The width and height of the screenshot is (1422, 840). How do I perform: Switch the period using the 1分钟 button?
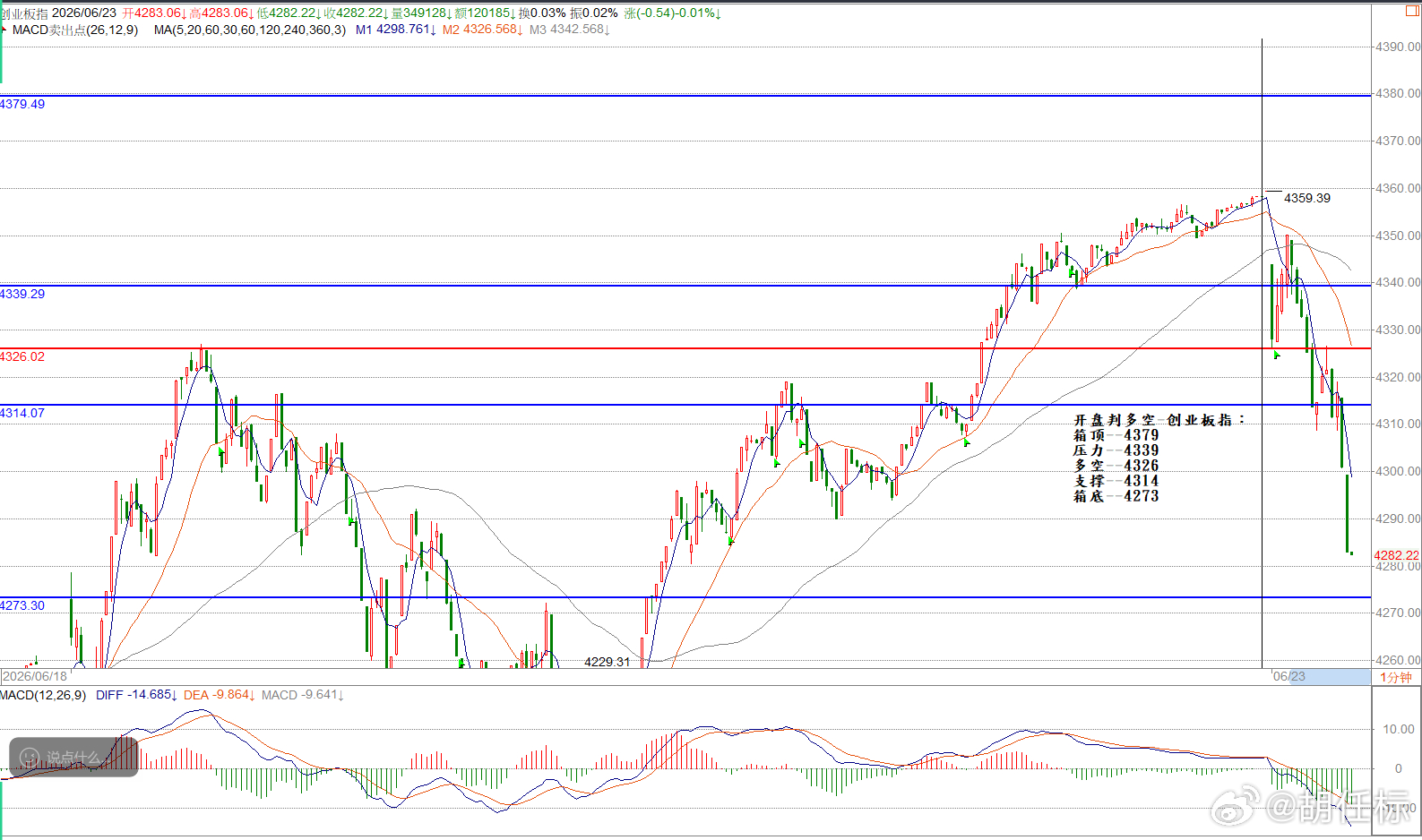(x=1395, y=677)
